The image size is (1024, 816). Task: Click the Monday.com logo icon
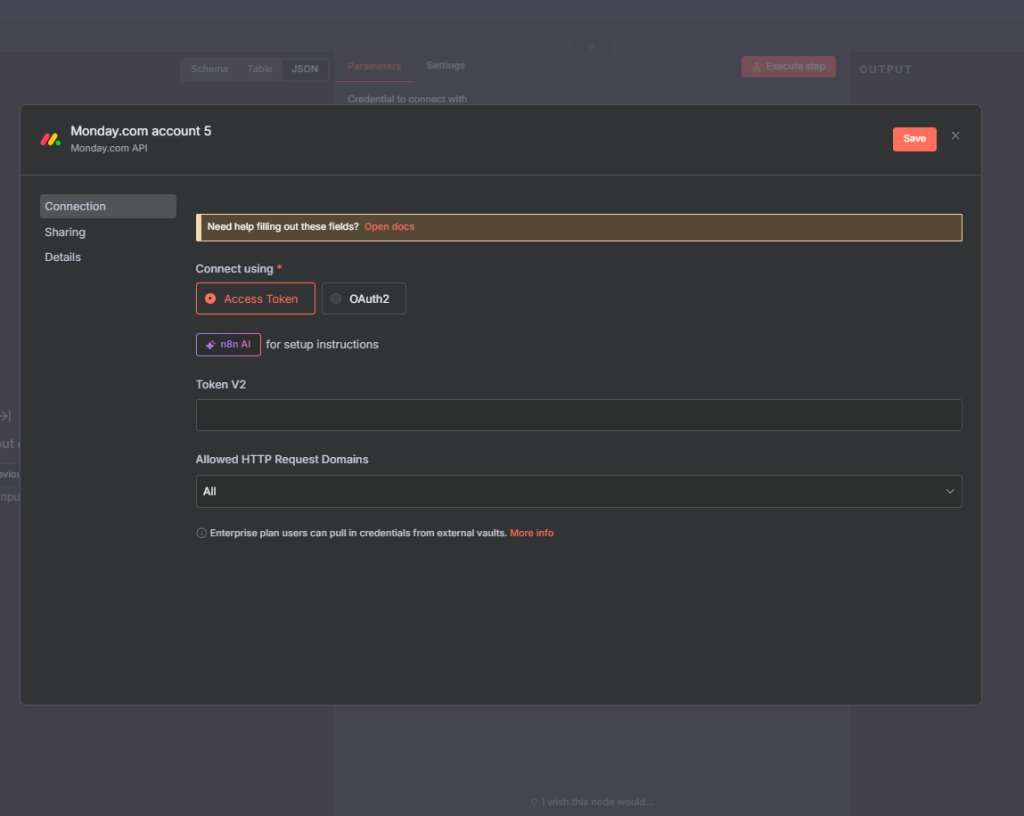pyautogui.click(x=50, y=139)
